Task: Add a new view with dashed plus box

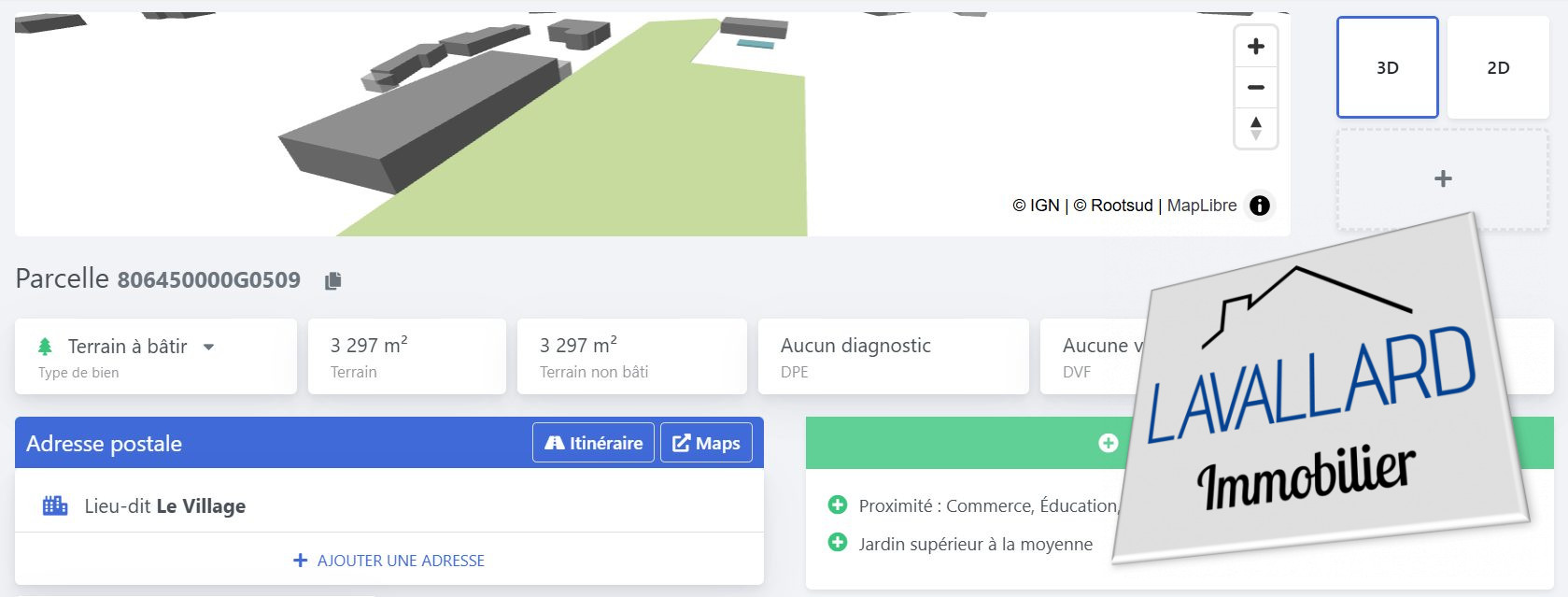Action: 1442,178
